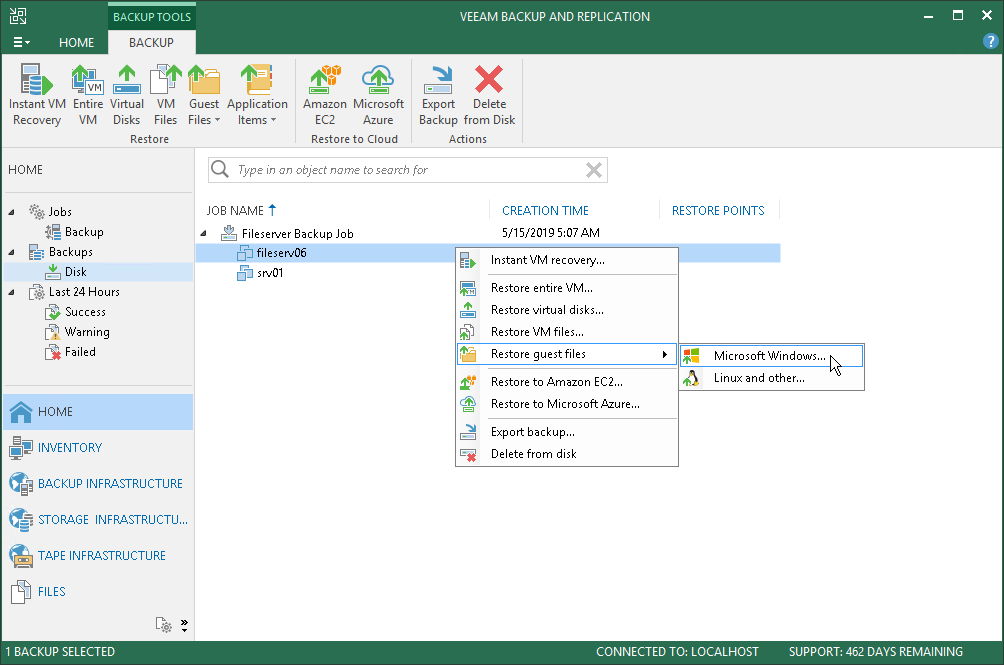Screen dimensions: 1004x665
Task: Choose Delete from disk menu entry
Action: [x=567, y=454]
